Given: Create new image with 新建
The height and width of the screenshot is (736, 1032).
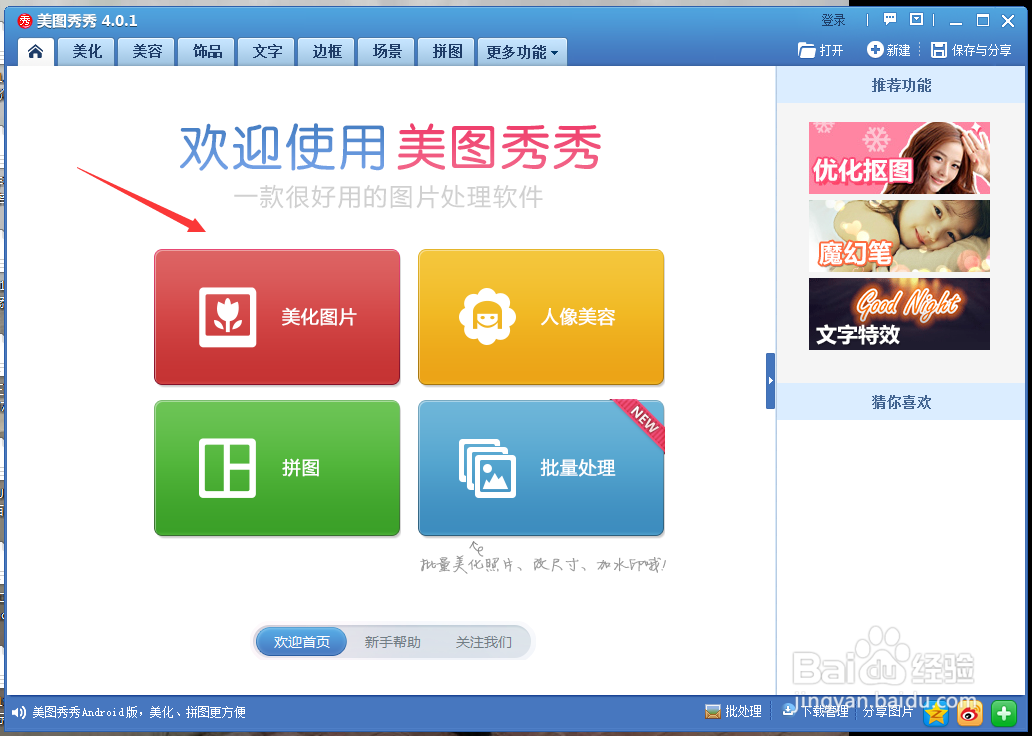Looking at the screenshot, I should pyautogui.click(x=889, y=50).
